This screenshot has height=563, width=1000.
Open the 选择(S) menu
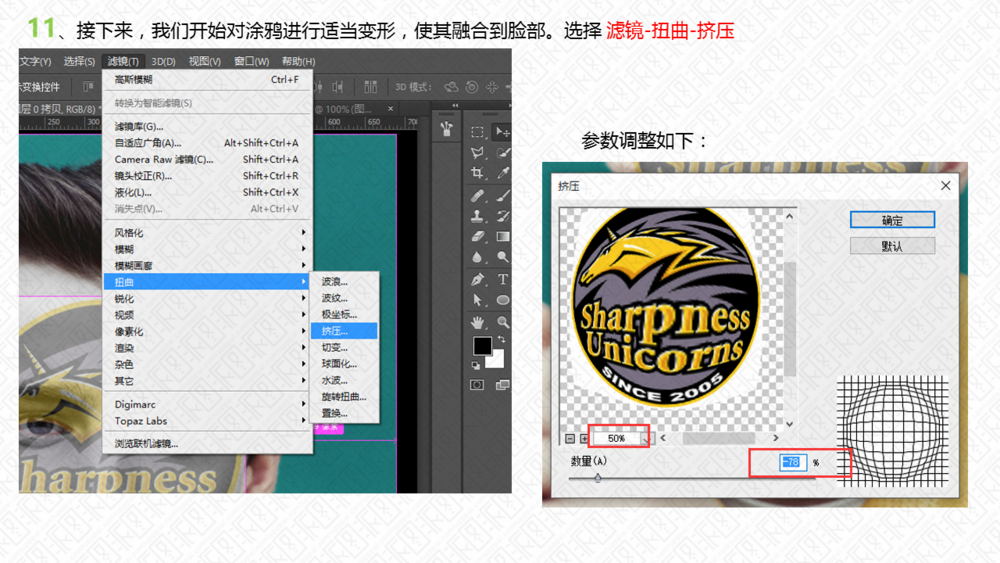click(79, 61)
